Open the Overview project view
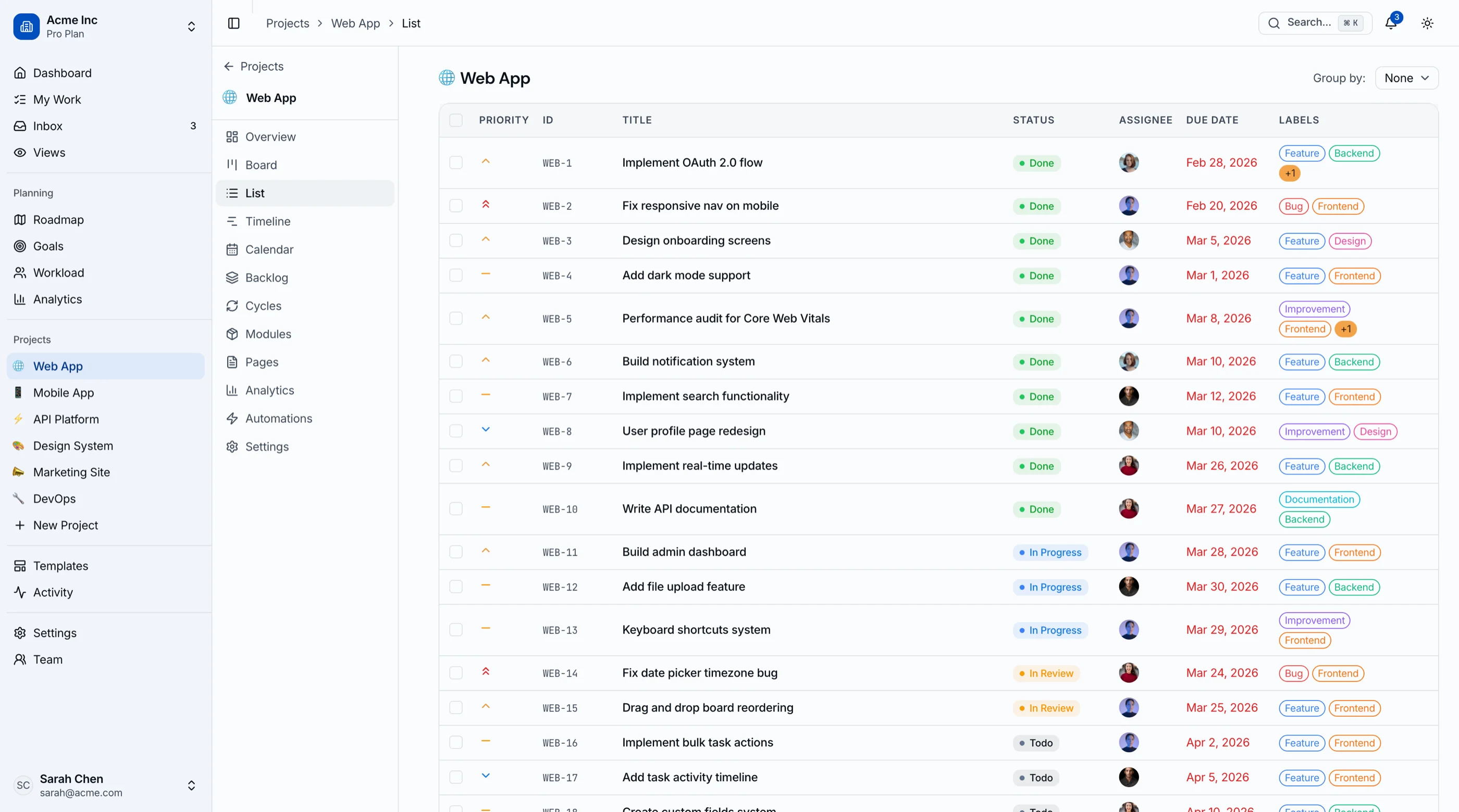Screen dimensions: 1459x812 point(305,136)
